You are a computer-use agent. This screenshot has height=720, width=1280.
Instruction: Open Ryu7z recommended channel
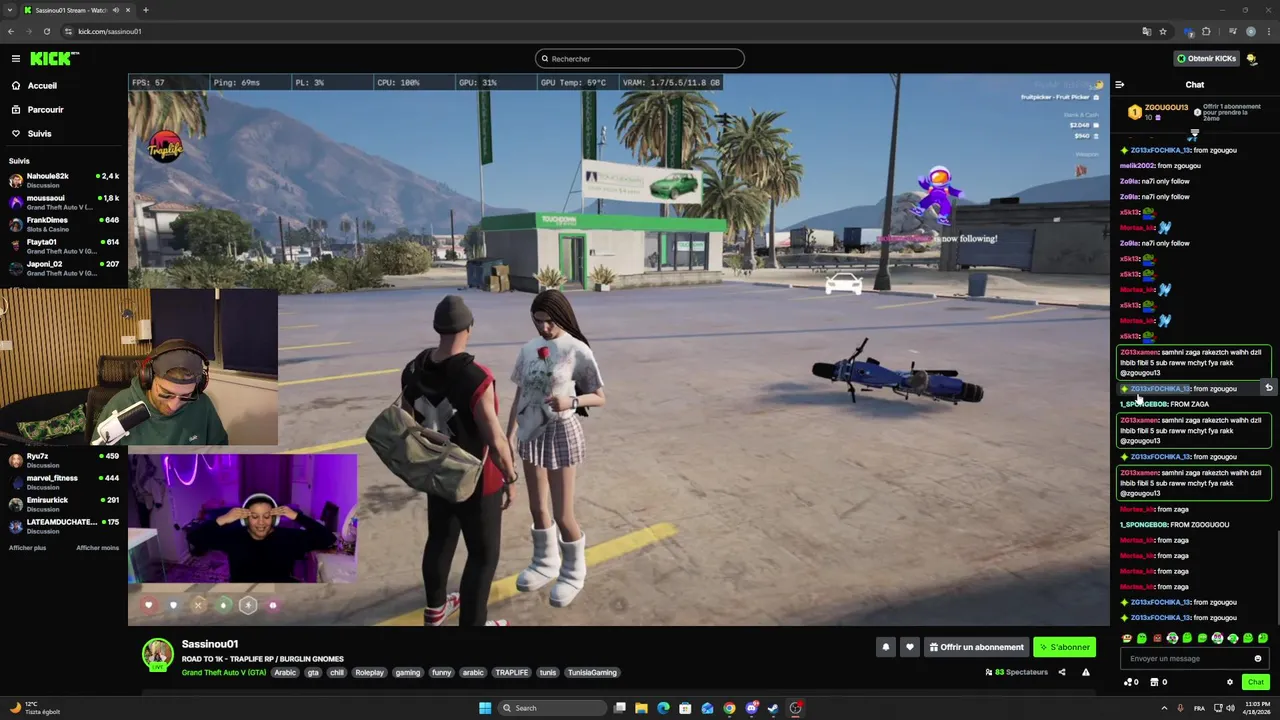[64, 461]
